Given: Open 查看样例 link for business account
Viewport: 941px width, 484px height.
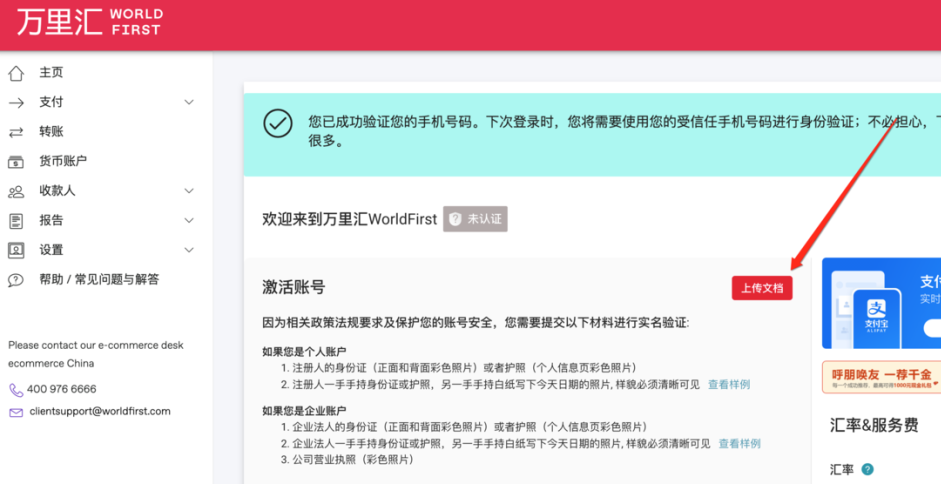Looking at the screenshot, I should point(739,443).
